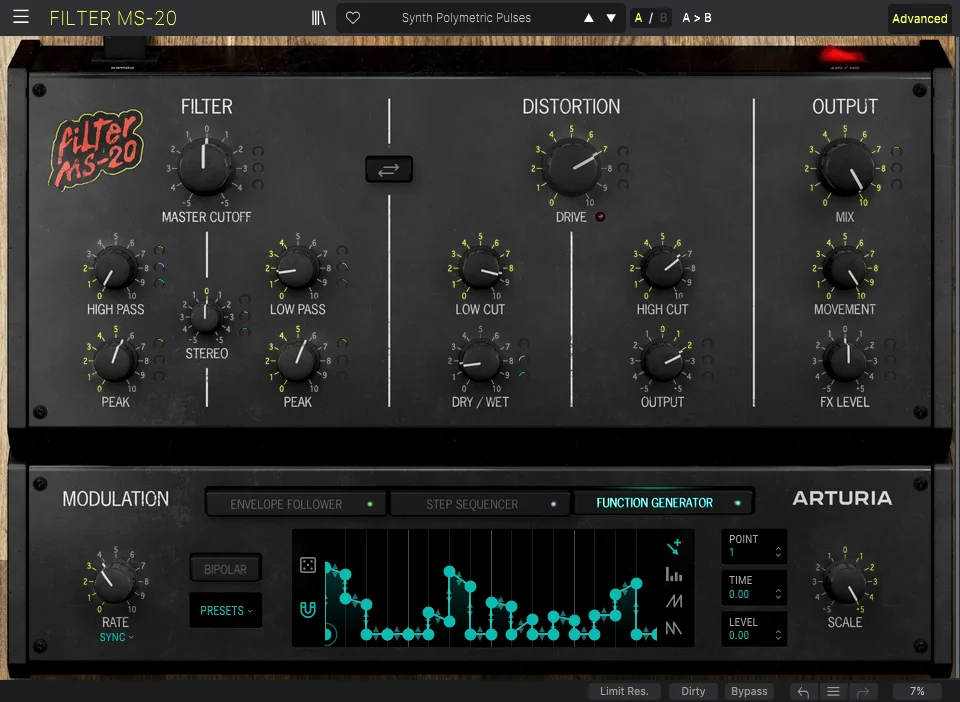Swap filter and distortion routing order
960x702 pixels.
tap(389, 170)
